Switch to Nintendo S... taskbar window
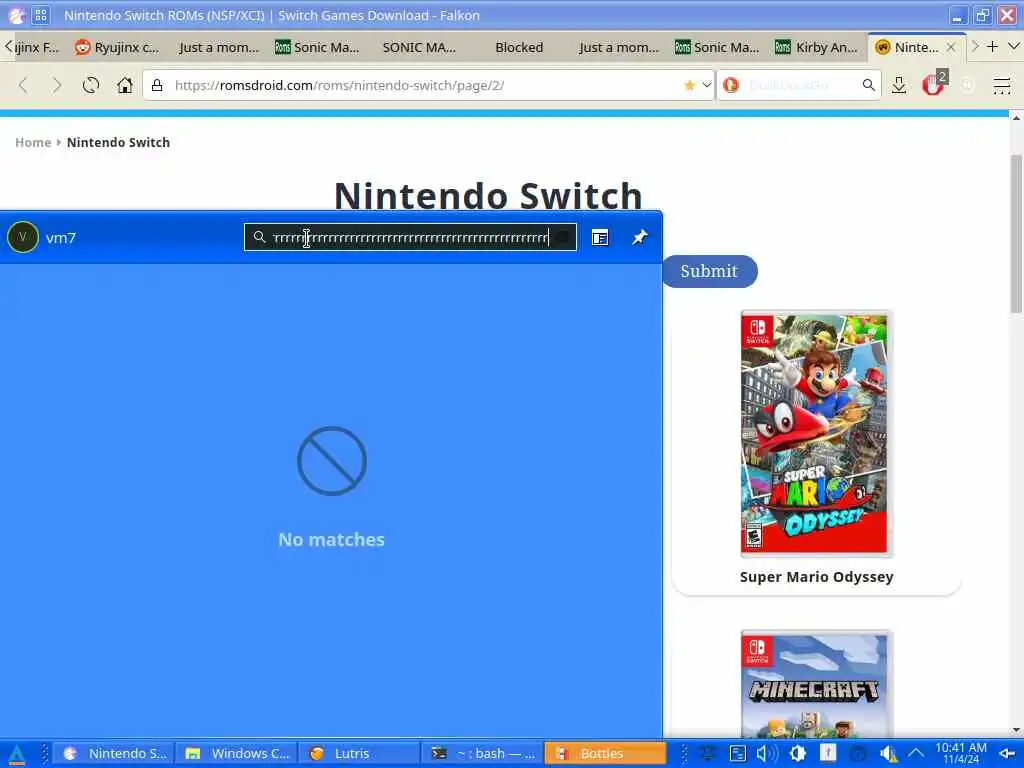Image resolution: width=1024 pixels, height=768 pixels. tap(114, 754)
